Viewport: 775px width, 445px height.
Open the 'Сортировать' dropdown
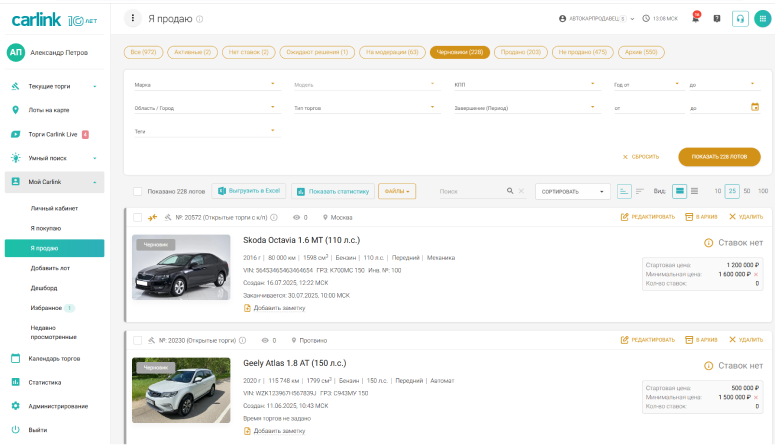coord(573,191)
